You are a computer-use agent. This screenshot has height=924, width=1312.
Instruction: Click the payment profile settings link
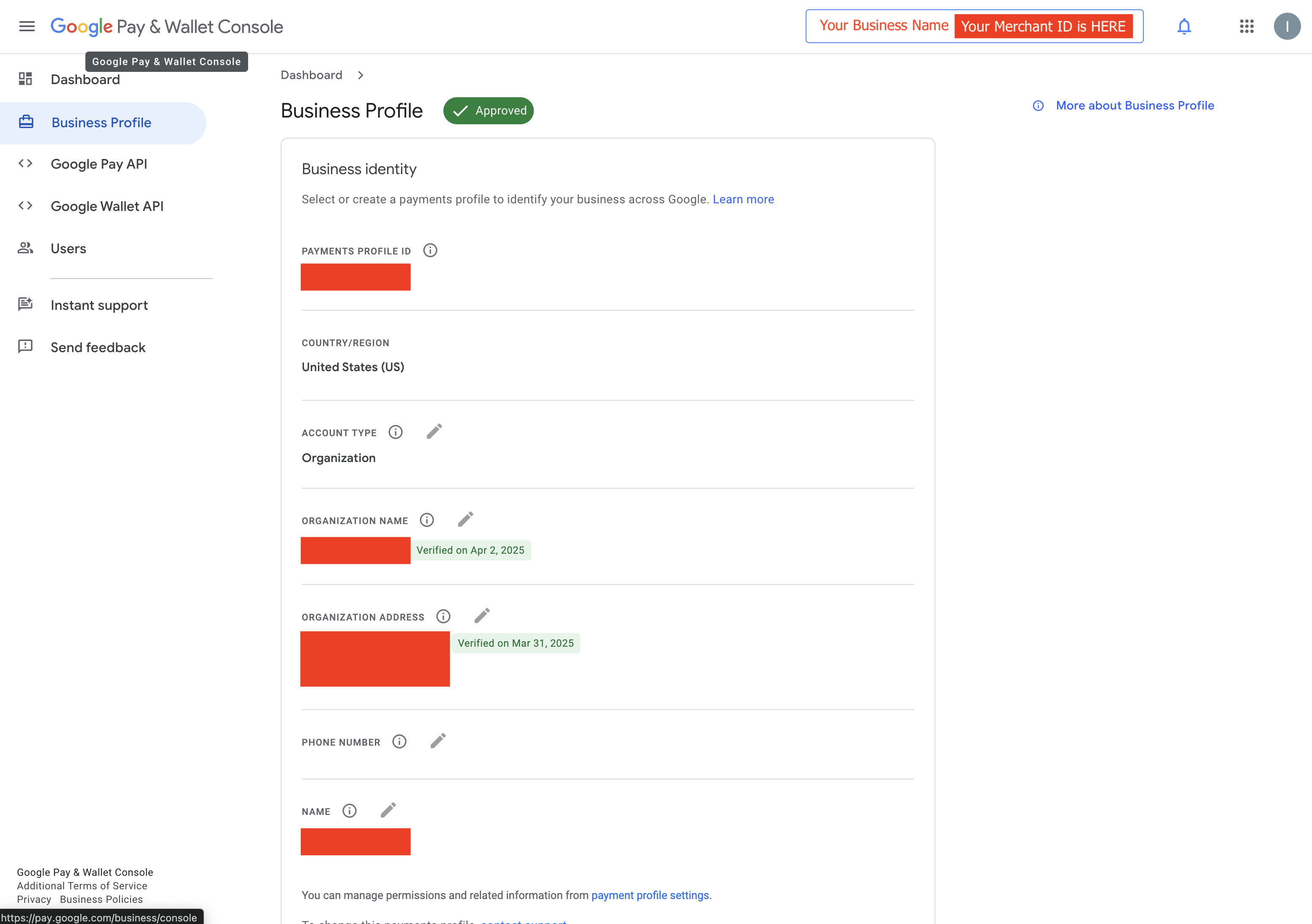[650, 895]
